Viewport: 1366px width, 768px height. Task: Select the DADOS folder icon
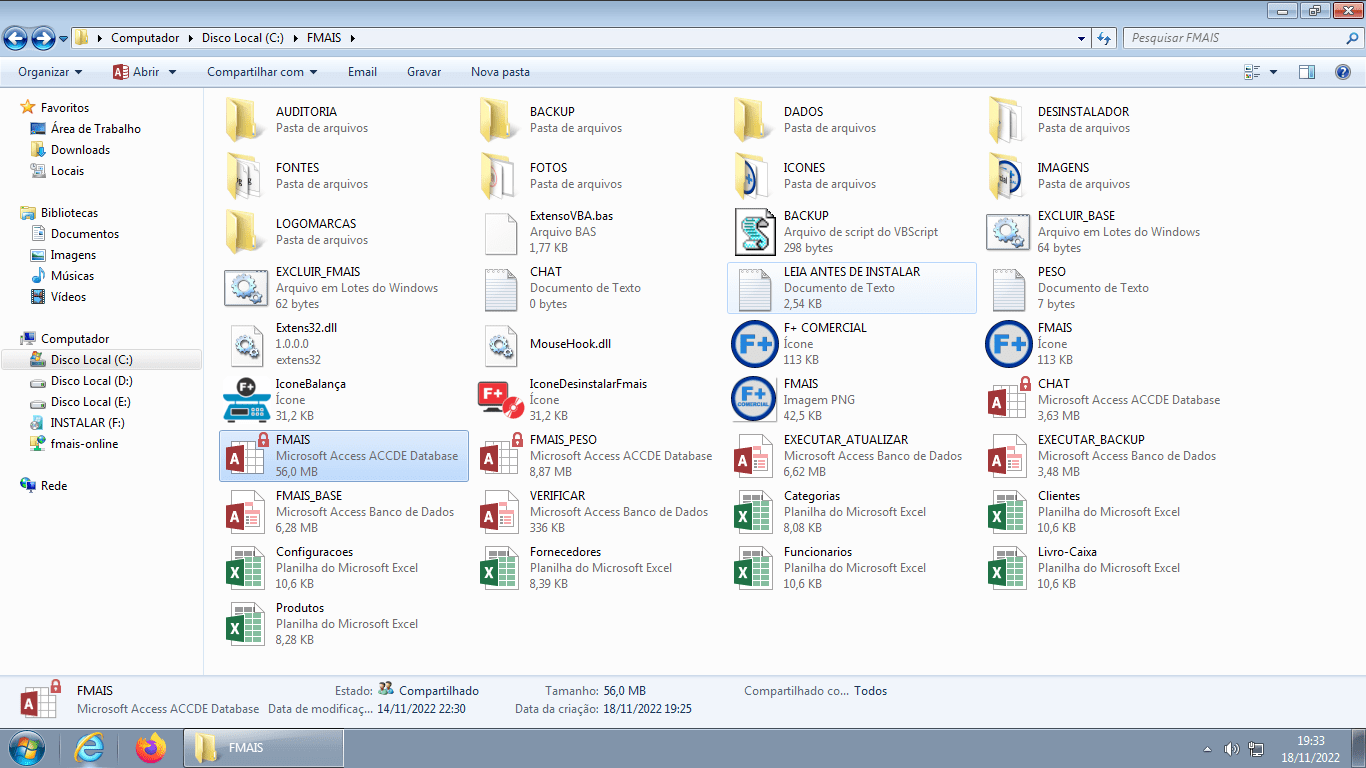click(752, 120)
